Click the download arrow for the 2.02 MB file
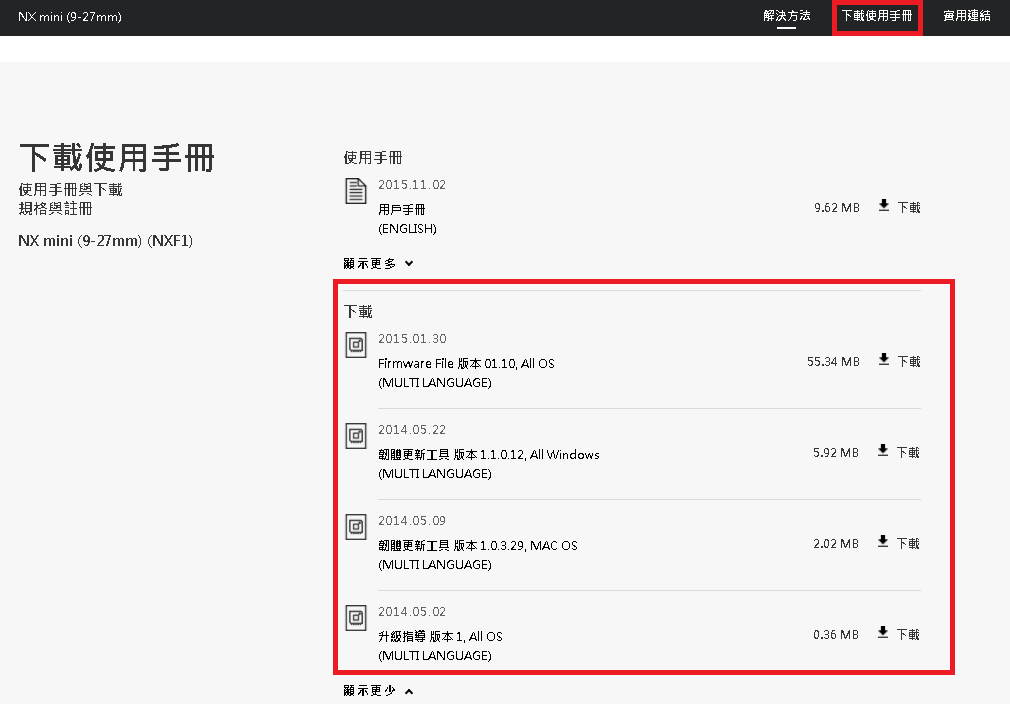 tap(883, 541)
